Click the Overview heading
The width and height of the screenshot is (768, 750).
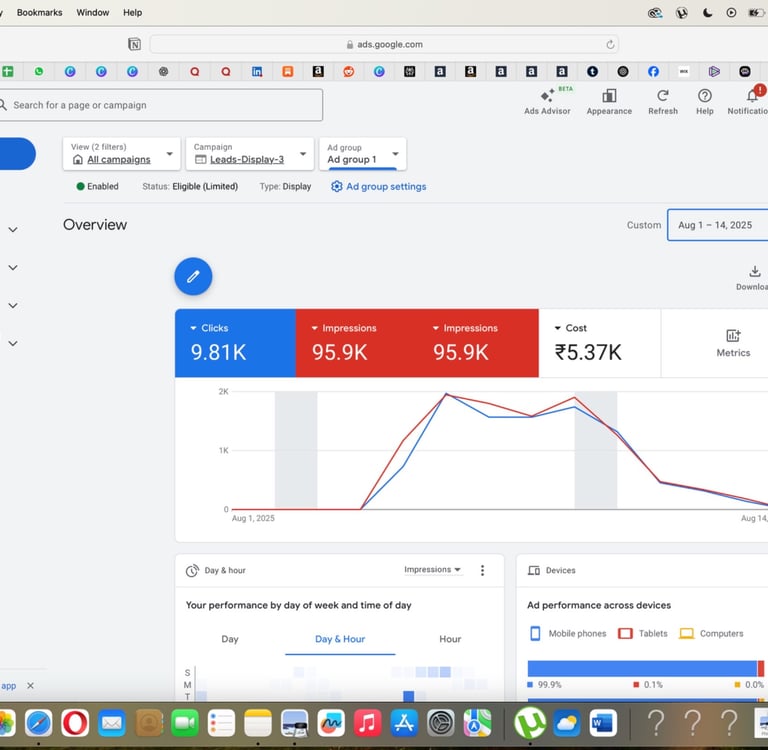(x=95, y=224)
